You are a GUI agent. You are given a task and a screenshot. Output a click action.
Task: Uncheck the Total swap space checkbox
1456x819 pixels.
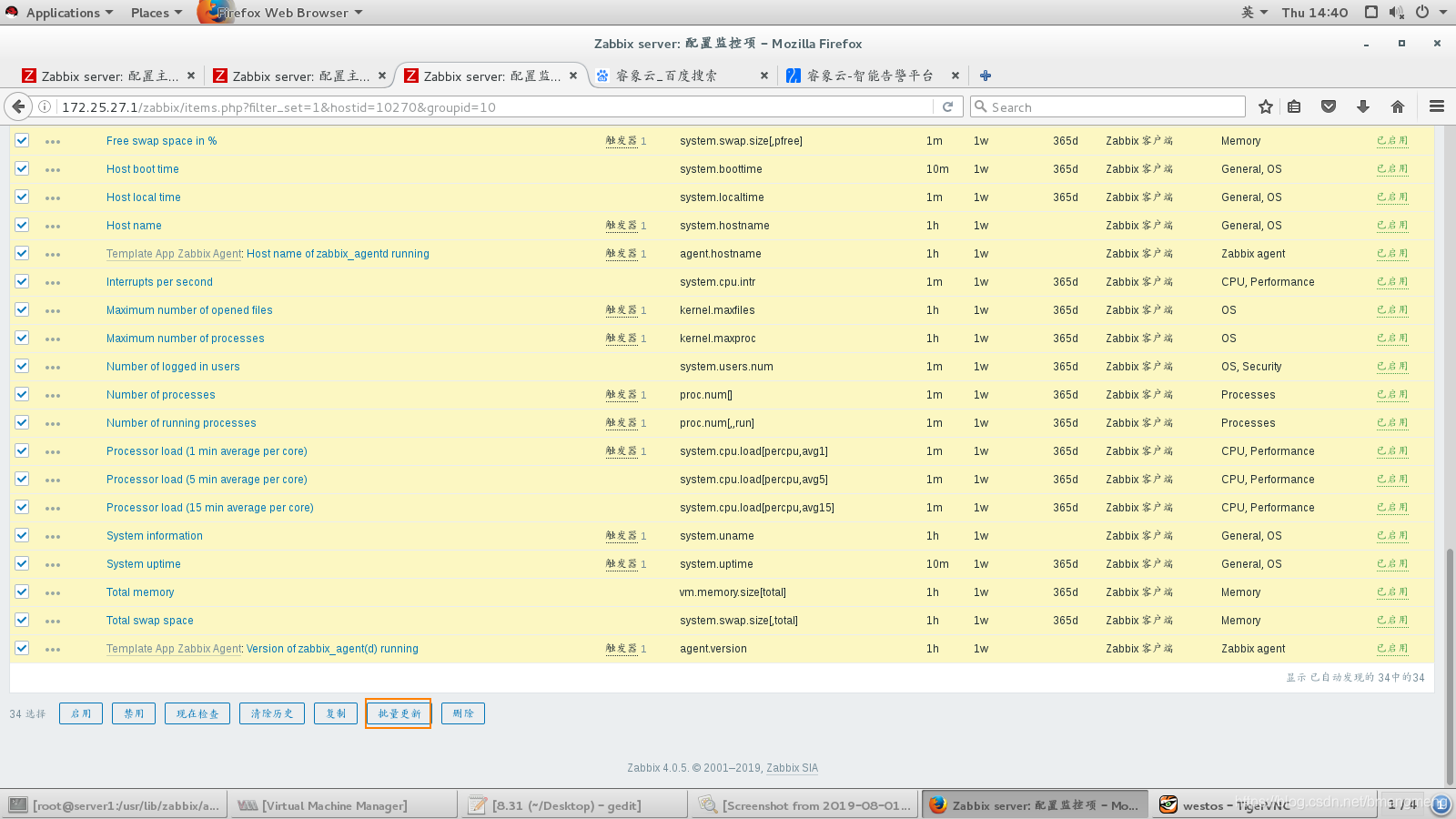coord(22,620)
